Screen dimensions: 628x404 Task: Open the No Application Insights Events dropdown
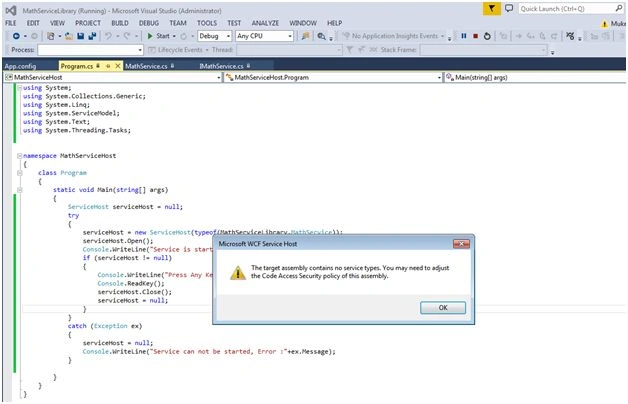point(442,36)
